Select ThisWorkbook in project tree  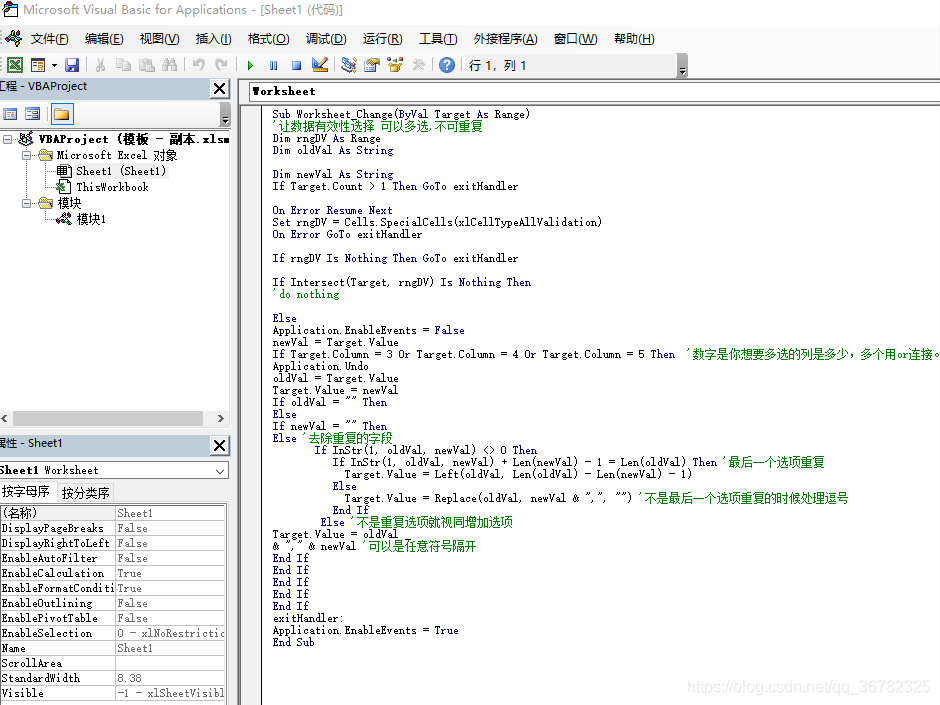(112, 187)
